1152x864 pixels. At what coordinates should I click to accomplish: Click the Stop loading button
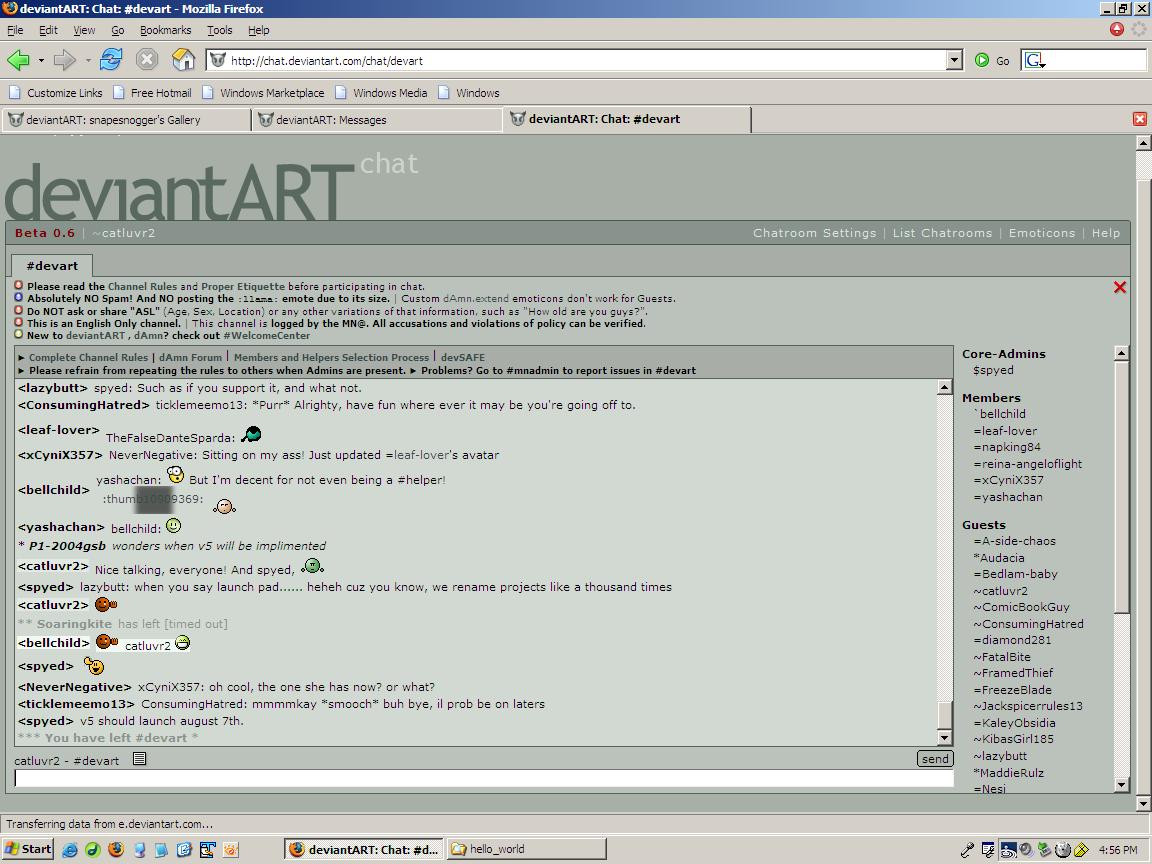click(x=147, y=60)
